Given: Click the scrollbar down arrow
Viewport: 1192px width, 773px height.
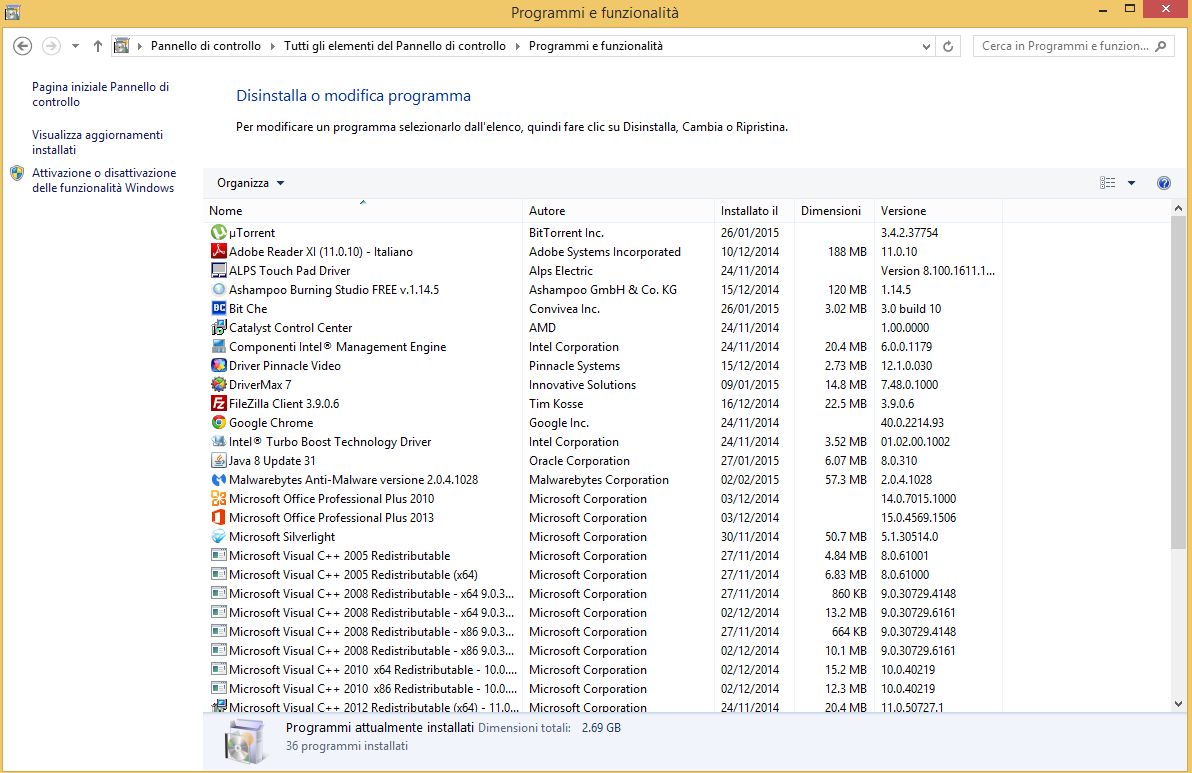Looking at the screenshot, I should point(1178,704).
